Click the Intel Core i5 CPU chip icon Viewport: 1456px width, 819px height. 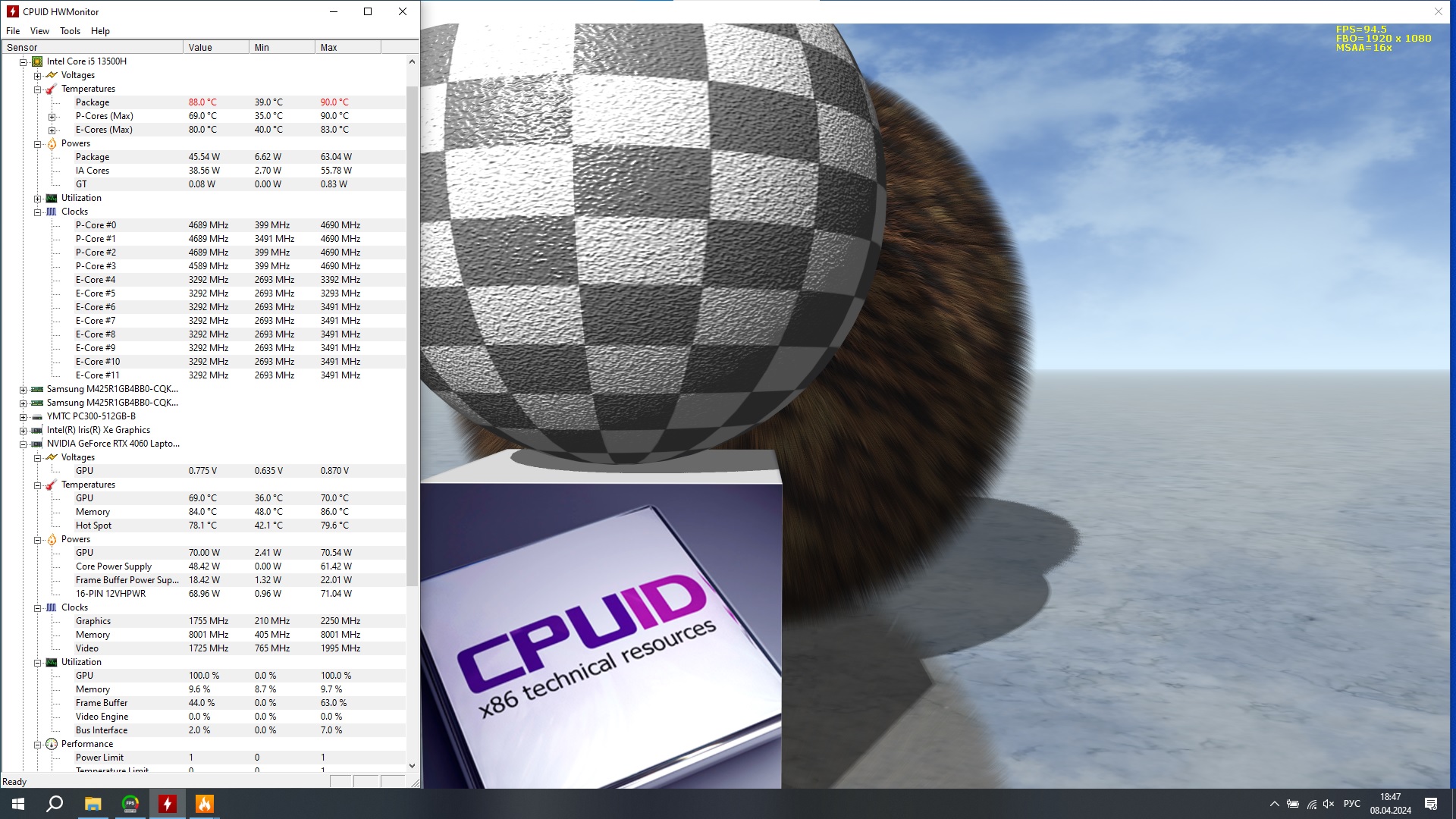click(37, 61)
